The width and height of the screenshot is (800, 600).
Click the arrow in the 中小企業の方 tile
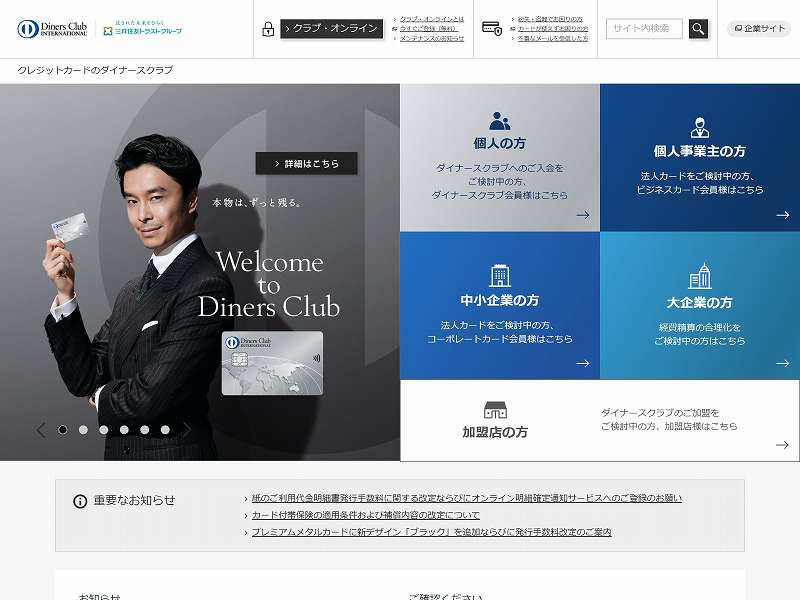coord(583,363)
